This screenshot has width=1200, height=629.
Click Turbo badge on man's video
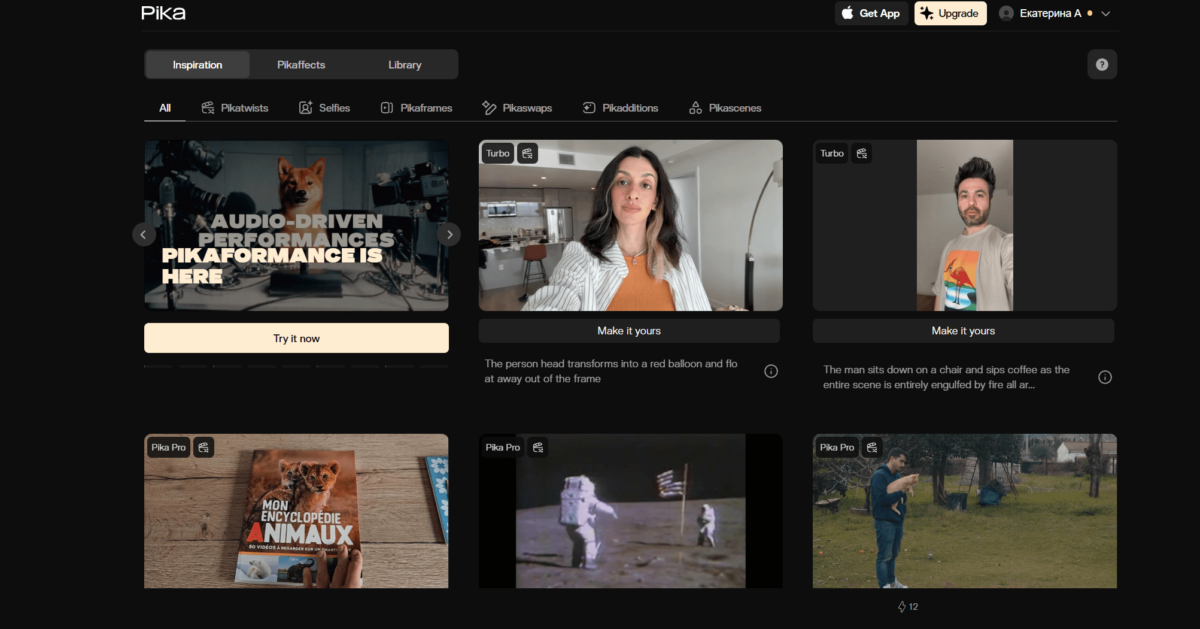coord(832,153)
